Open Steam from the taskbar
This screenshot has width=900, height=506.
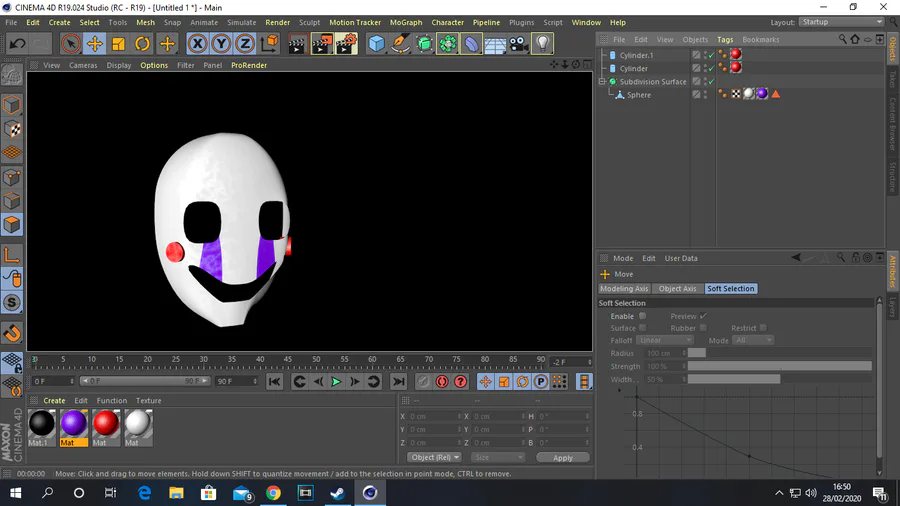[x=338, y=493]
